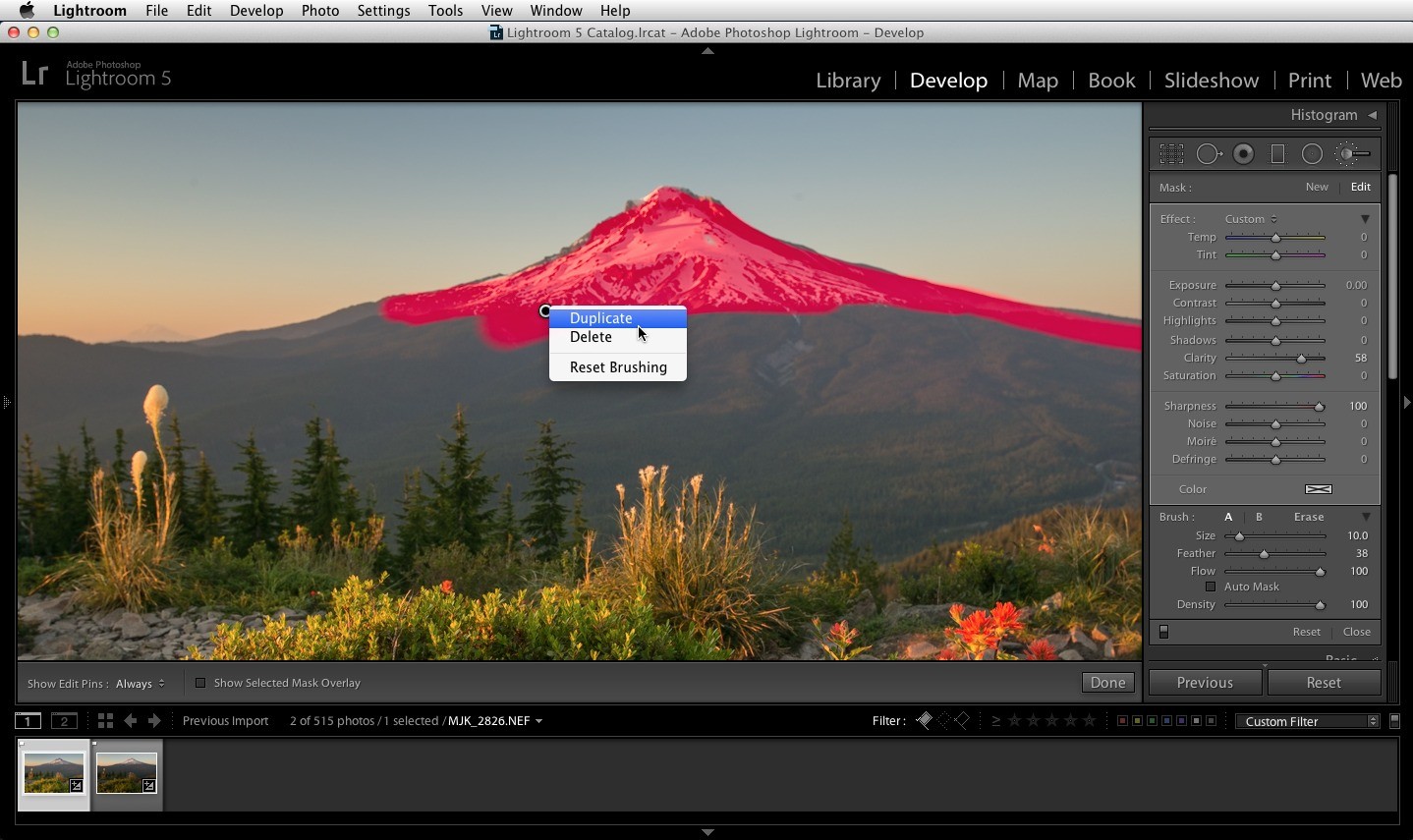The height and width of the screenshot is (840, 1413).
Task: Enable the Auto Mask checkbox
Action: click(x=1211, y=587)
